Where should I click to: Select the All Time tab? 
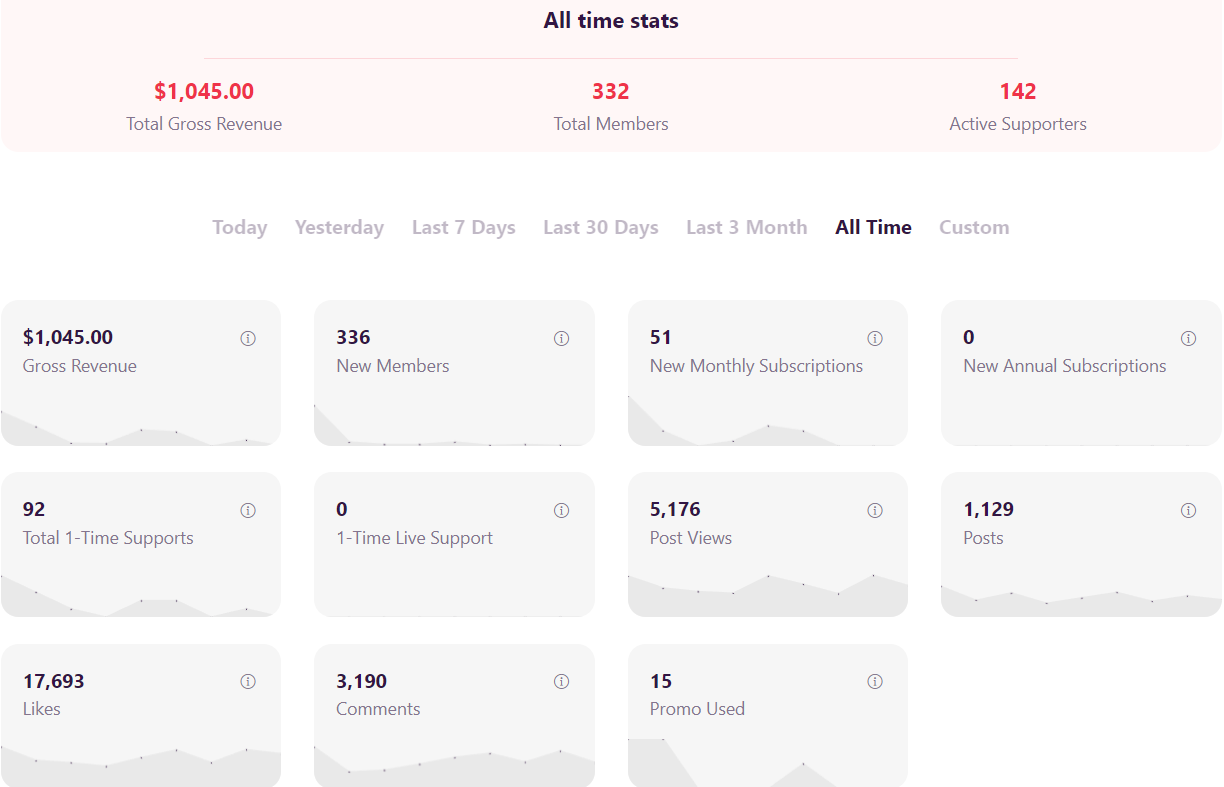tap(874, 228)
